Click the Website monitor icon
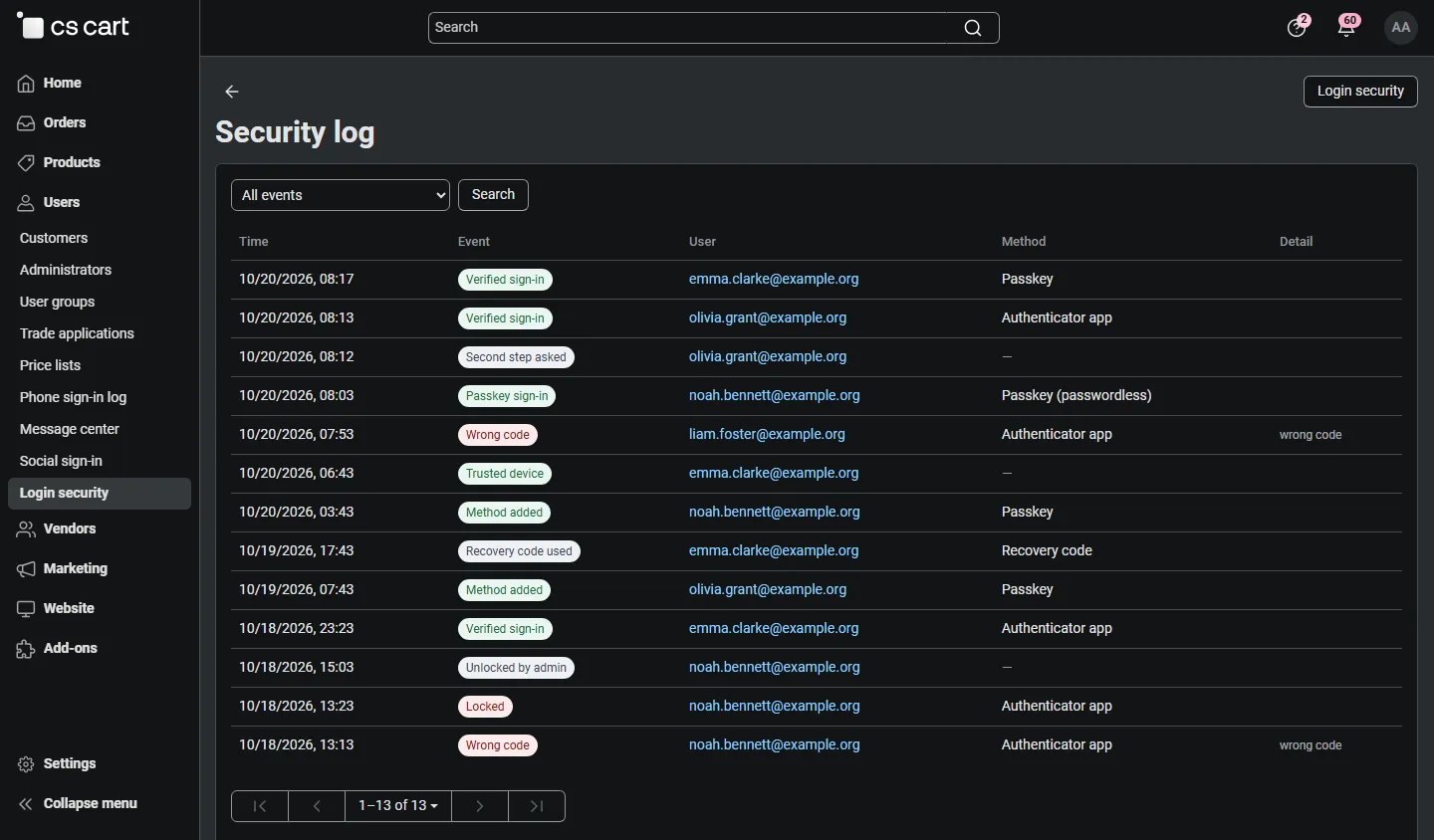This screenshot has width=1434, height=840. point(26,609)
